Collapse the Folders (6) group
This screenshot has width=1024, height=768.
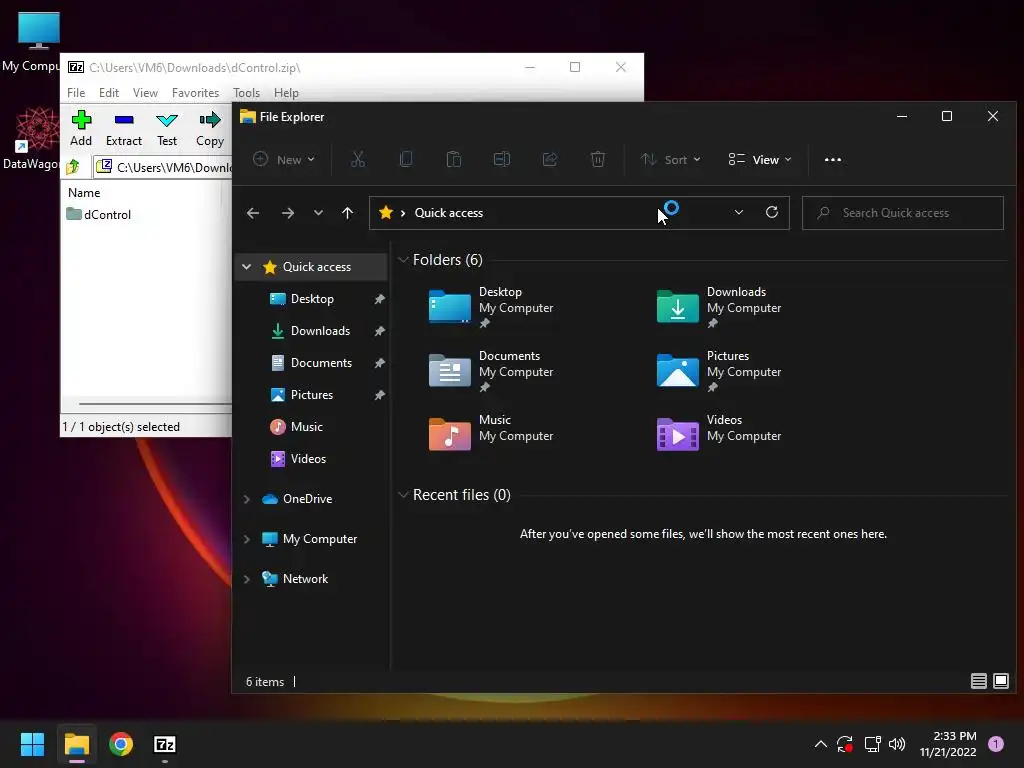[403, 260]
